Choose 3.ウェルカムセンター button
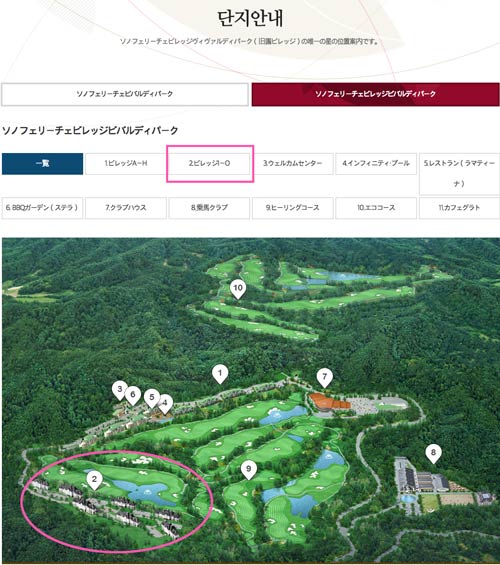The height and width of the screenshot is (565, 500). click(x=293, y=164)
